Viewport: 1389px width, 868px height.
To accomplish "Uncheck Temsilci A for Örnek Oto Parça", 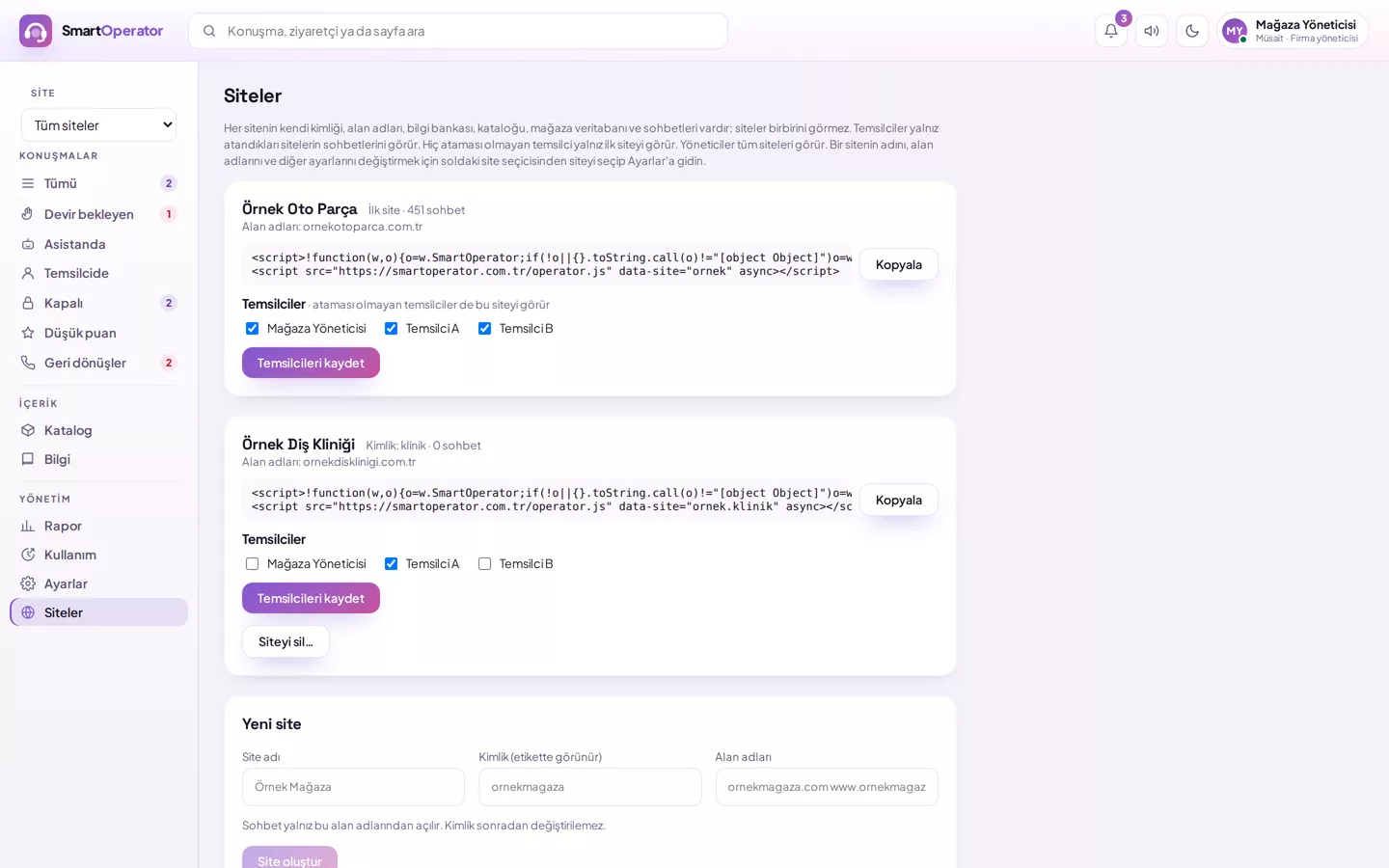I will 391,328.
